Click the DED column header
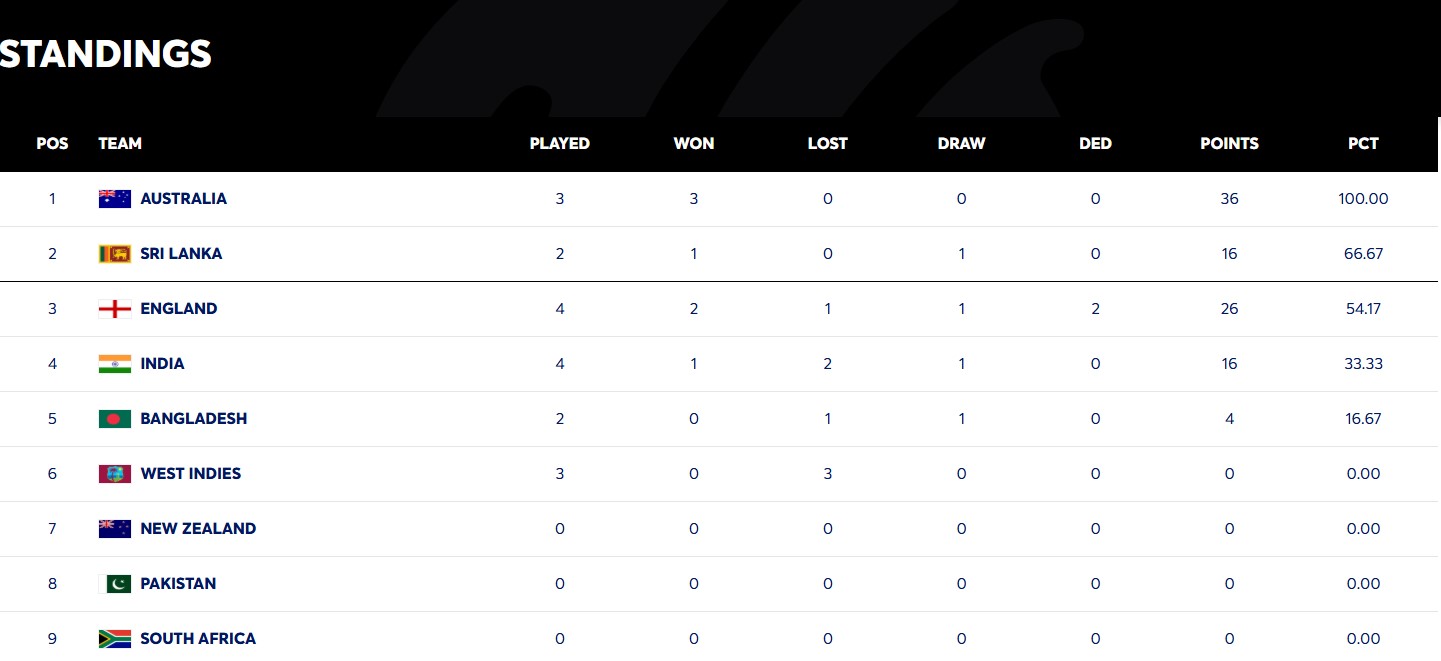 click(1095, 144)
